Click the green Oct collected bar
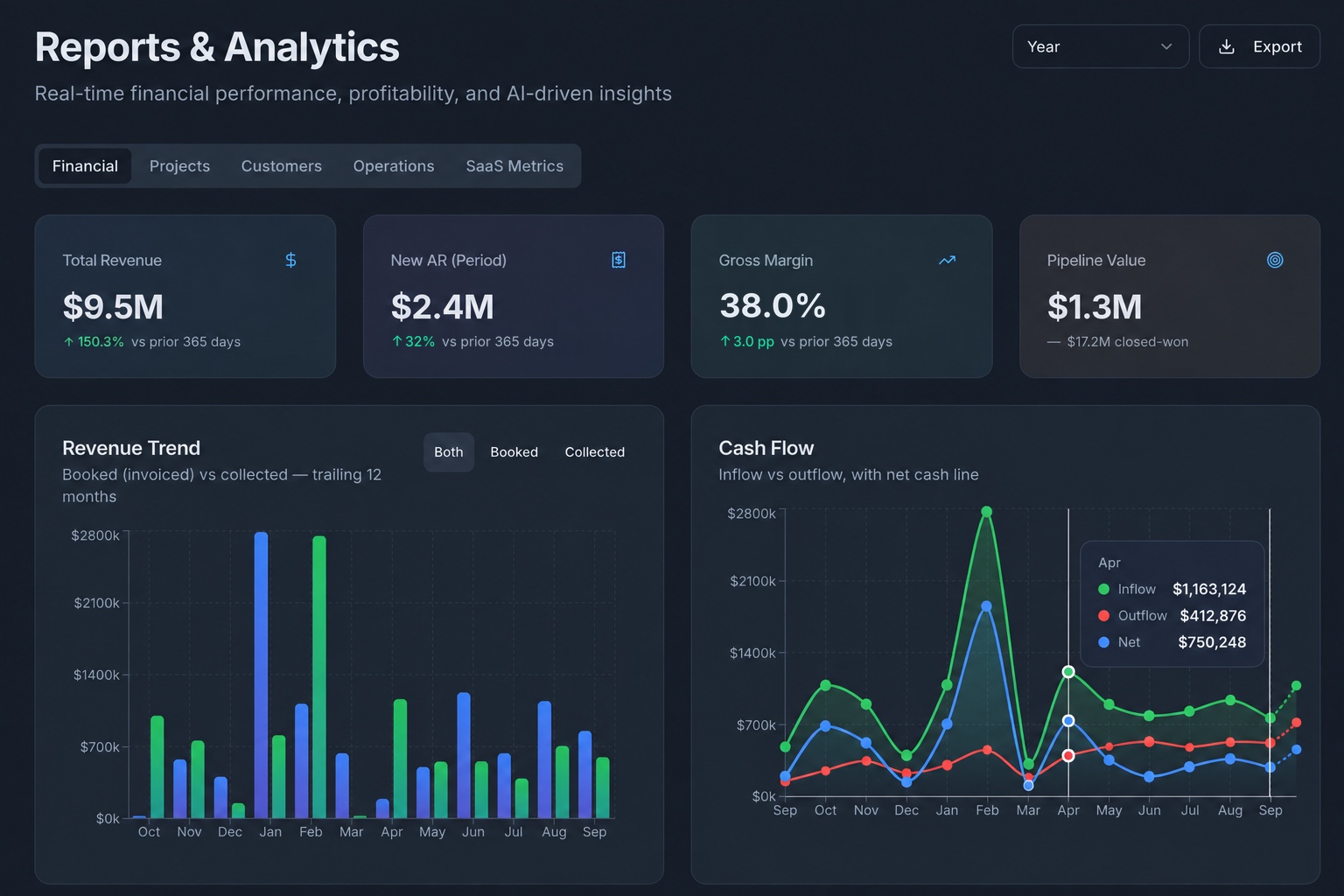The height and width of the screenshot is (896, 1344). pyautogui.click(x=157, y=766)
